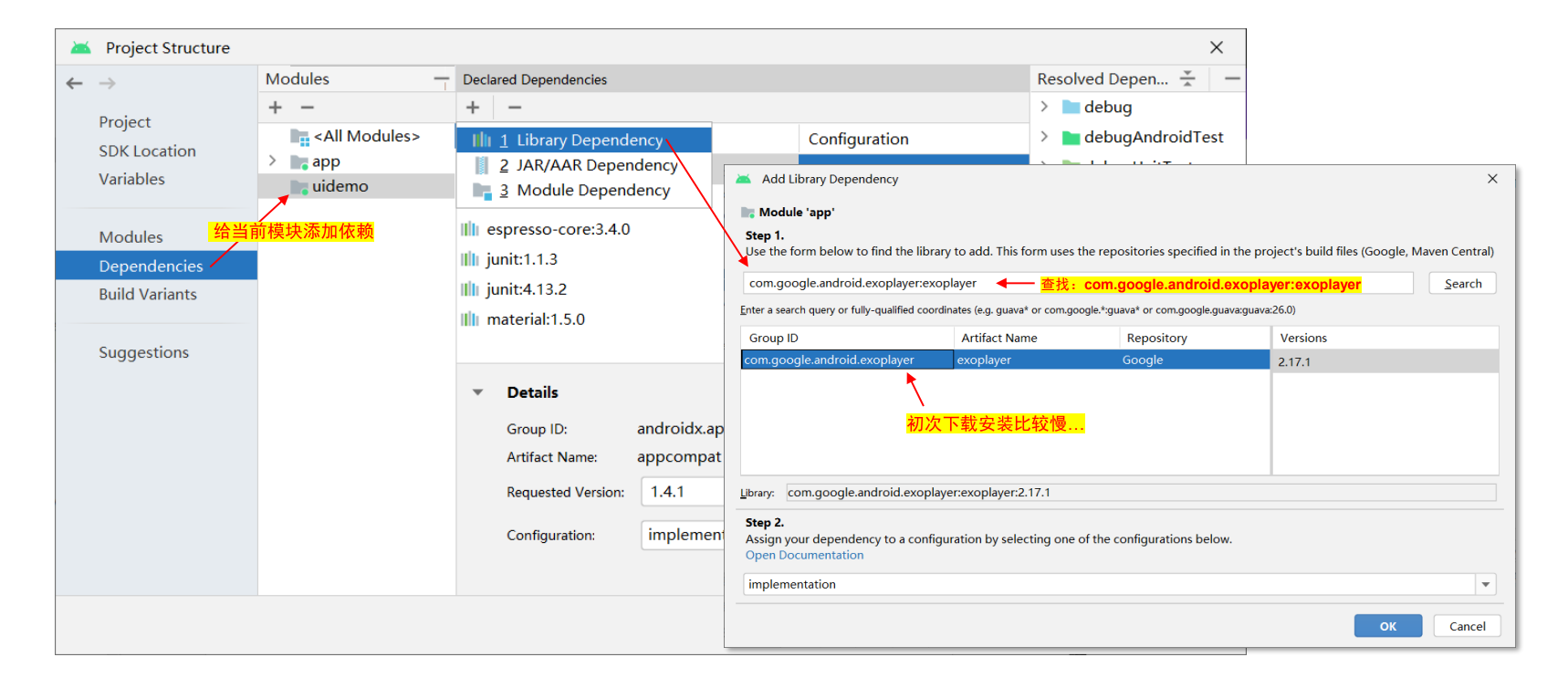This screenshot has width=1568, height=678.
Task: Click the espresso-core library icon
Action: pyautogui.click(x=469, y=229)
